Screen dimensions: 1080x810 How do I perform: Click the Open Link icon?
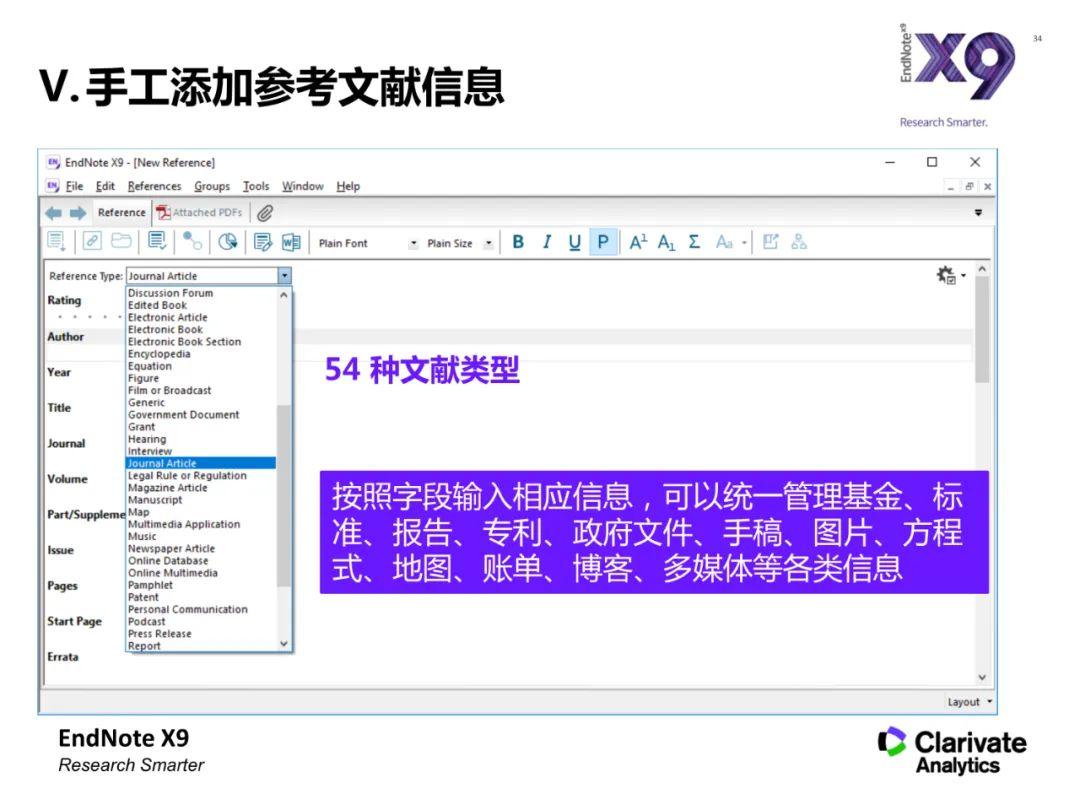tap(93, 242)
